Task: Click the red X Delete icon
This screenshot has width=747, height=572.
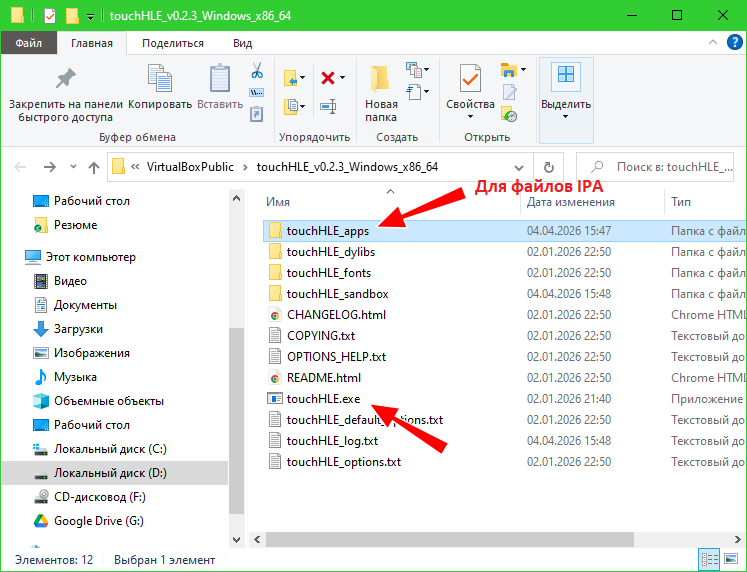Action: 328,78
